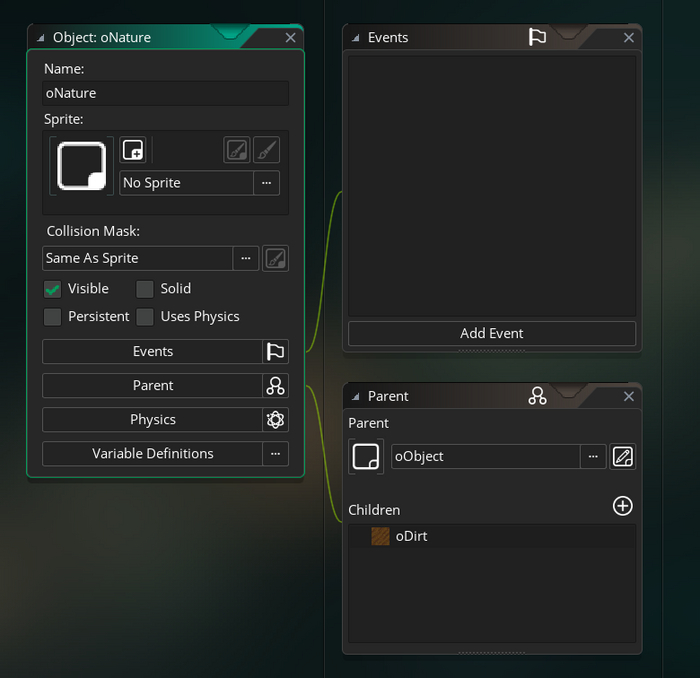
Task: Click the Add Event button
Action: (x=492, y=333)
